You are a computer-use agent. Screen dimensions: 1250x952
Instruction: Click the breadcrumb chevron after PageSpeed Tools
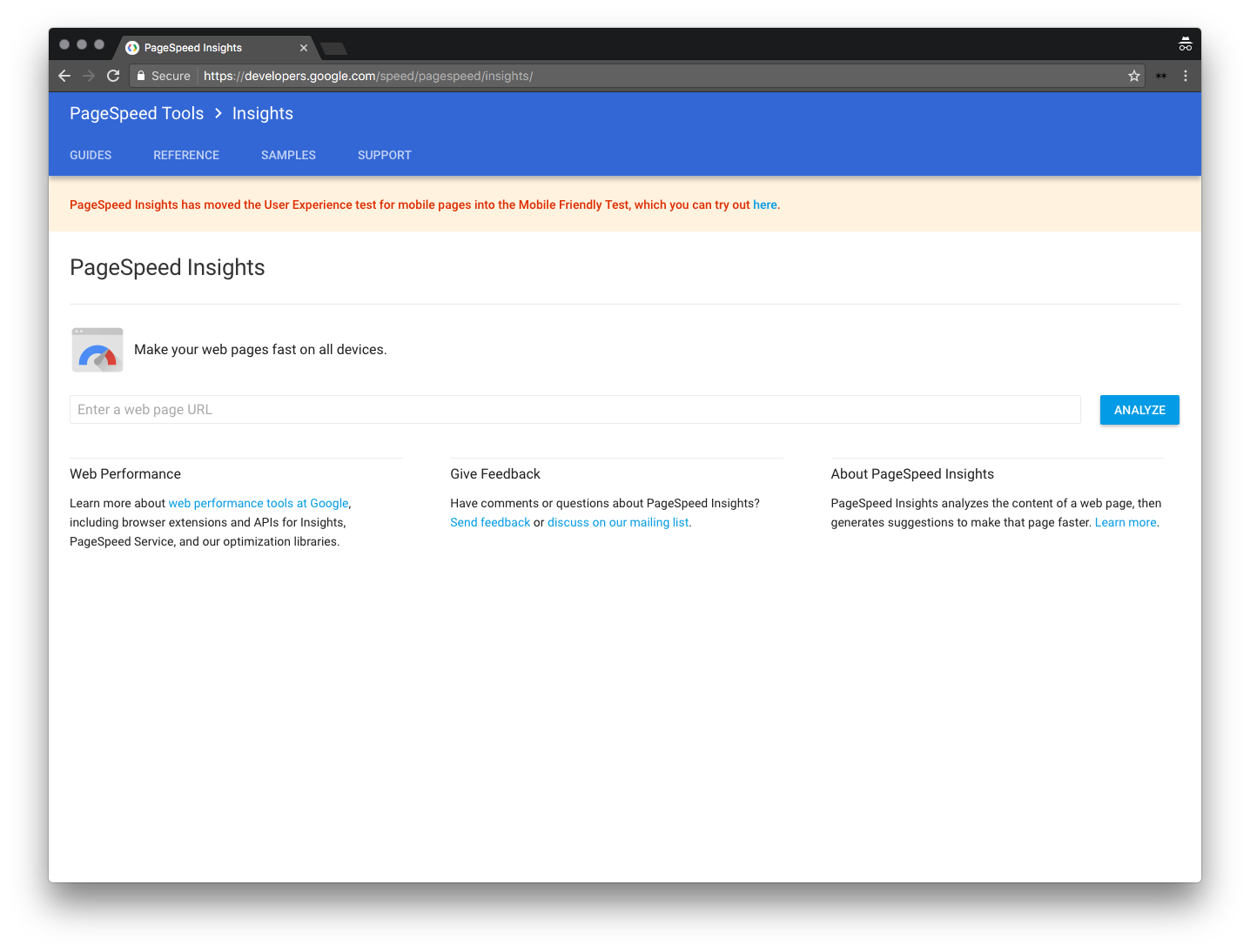tap(218, 114)
